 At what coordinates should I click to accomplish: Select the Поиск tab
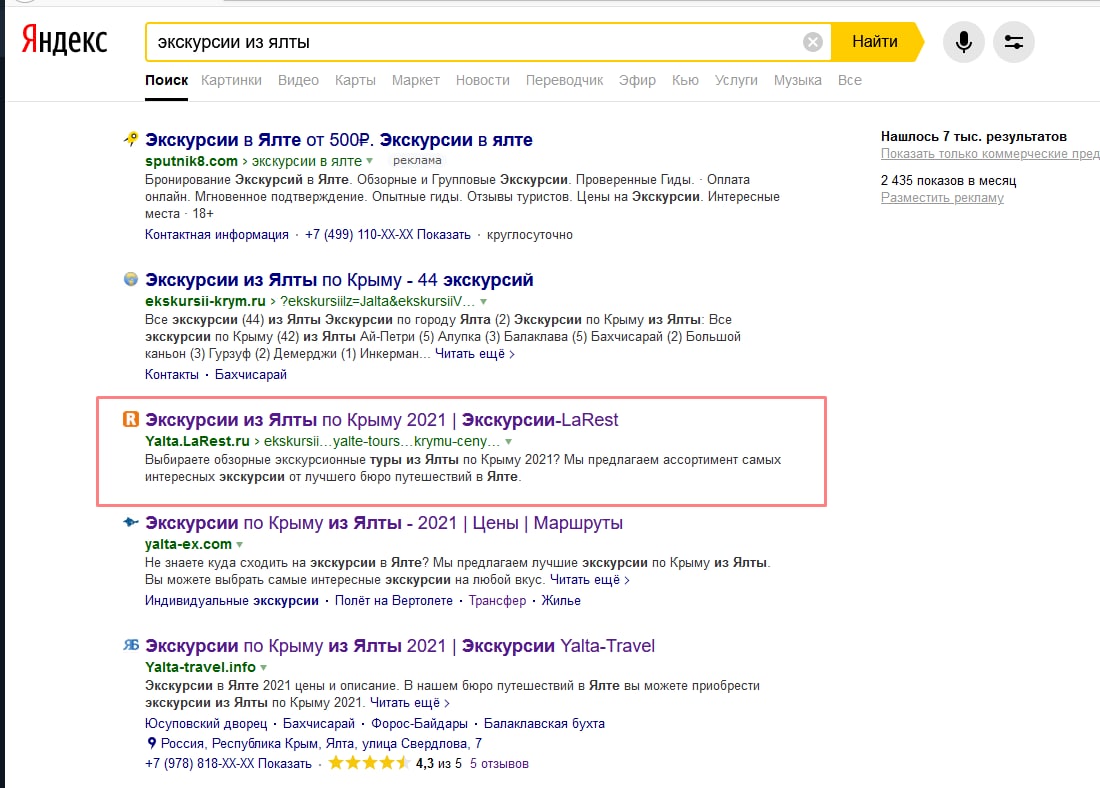click(x=166, y=80)
